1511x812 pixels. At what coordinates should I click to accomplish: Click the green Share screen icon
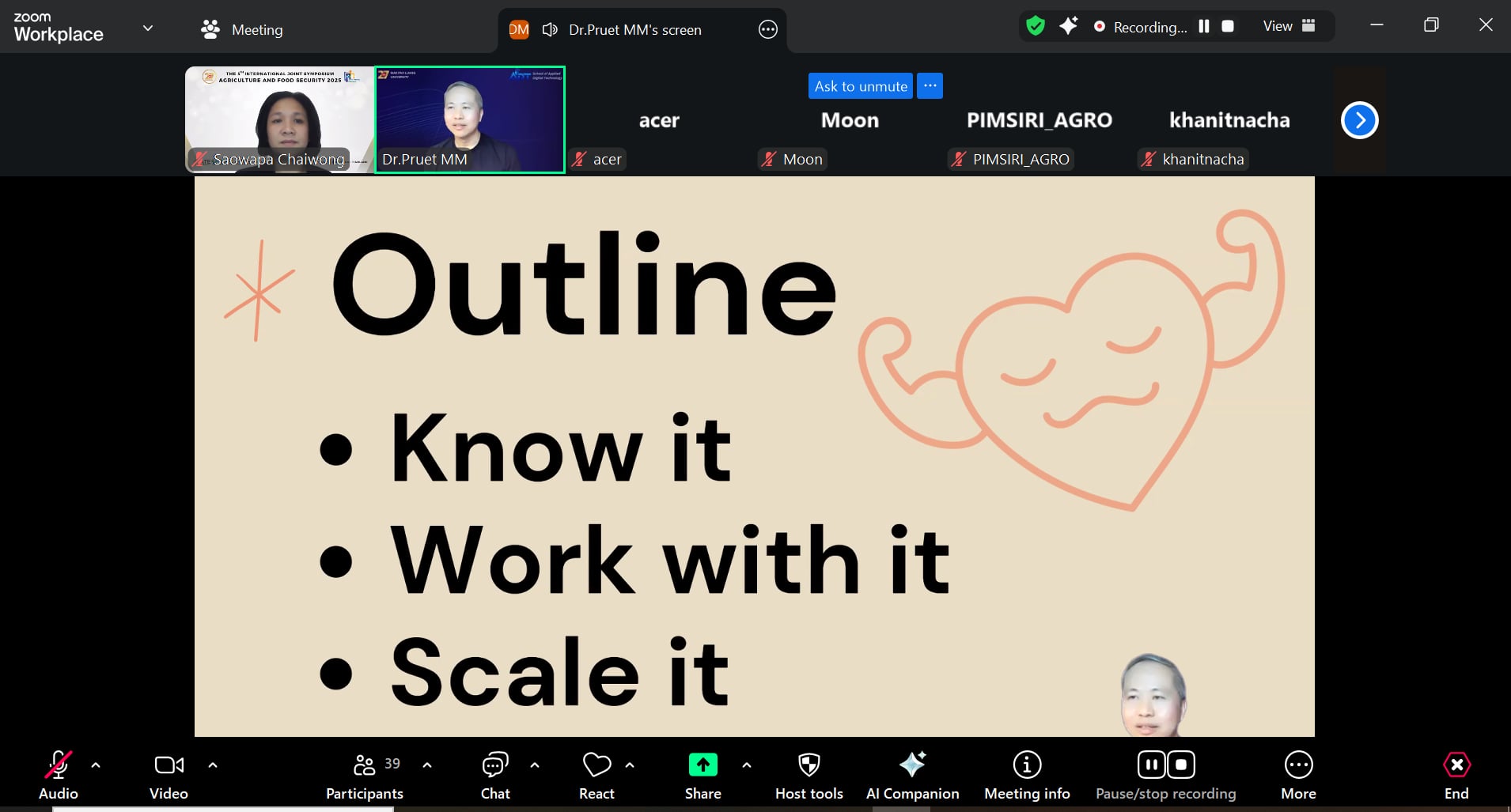pos(702,765)
